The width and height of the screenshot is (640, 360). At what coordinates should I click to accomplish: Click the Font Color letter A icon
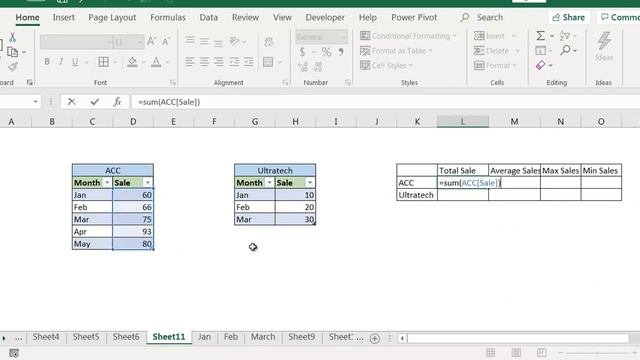point(156,62)
